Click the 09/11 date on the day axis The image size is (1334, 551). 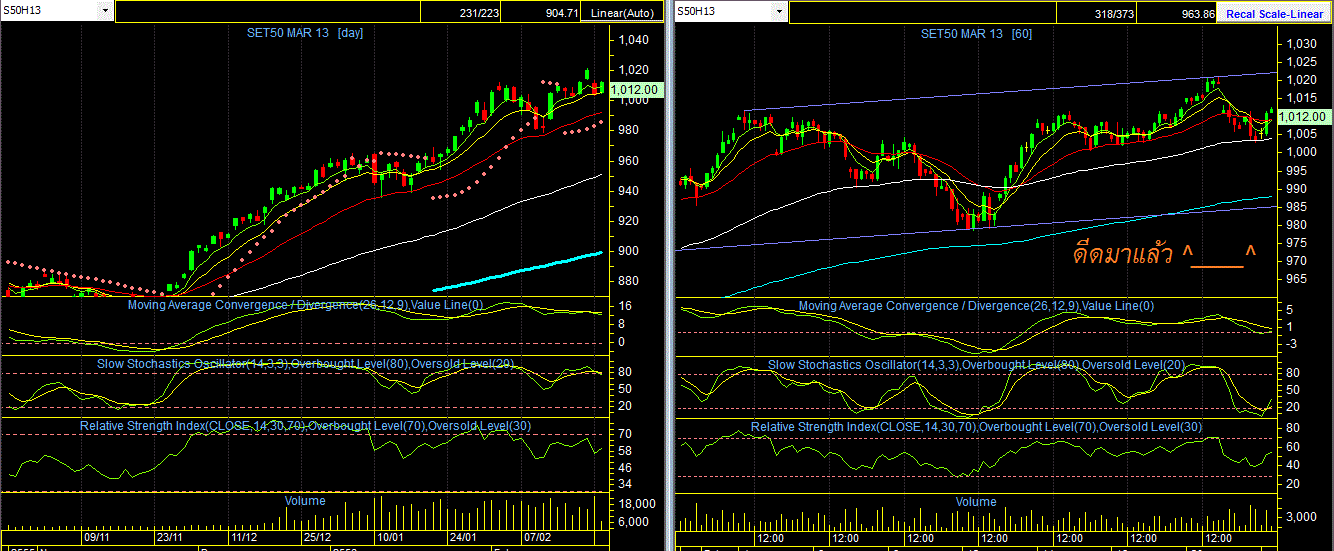click(97, 537)
